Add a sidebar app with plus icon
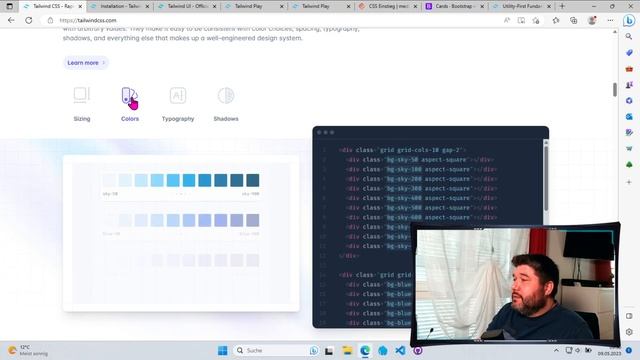The width and height of the screenshot is (640, 360). click(629, 182)
